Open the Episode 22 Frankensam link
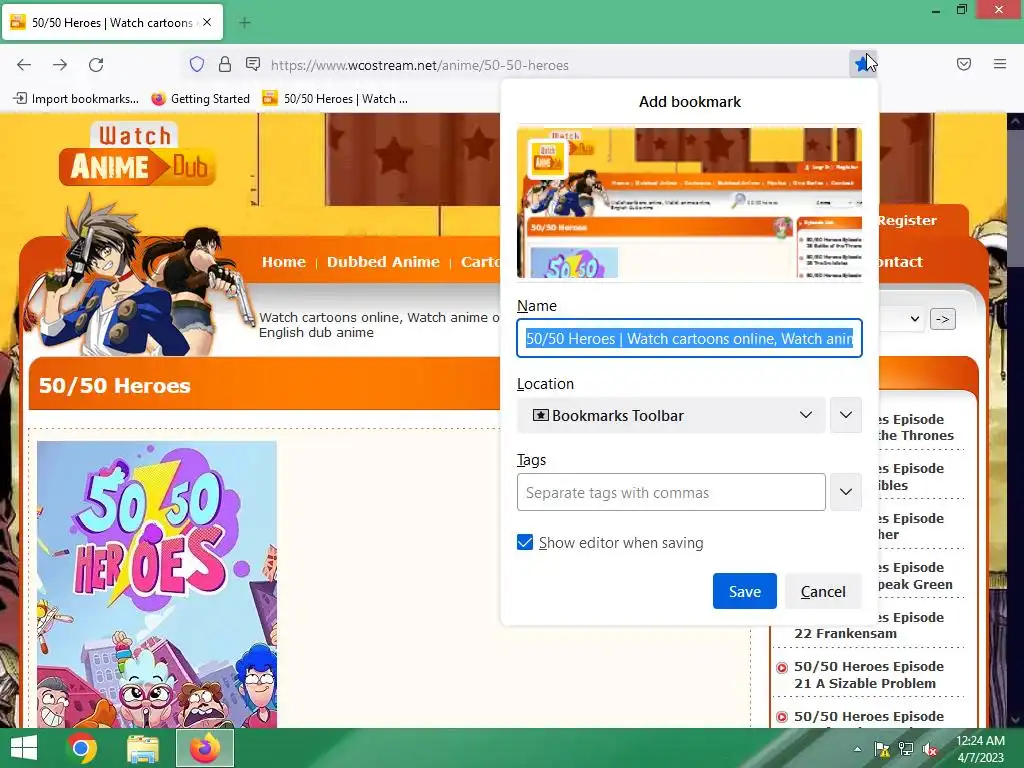Image resolution: width=1024 pixels, height=768 pixels. 845,633
